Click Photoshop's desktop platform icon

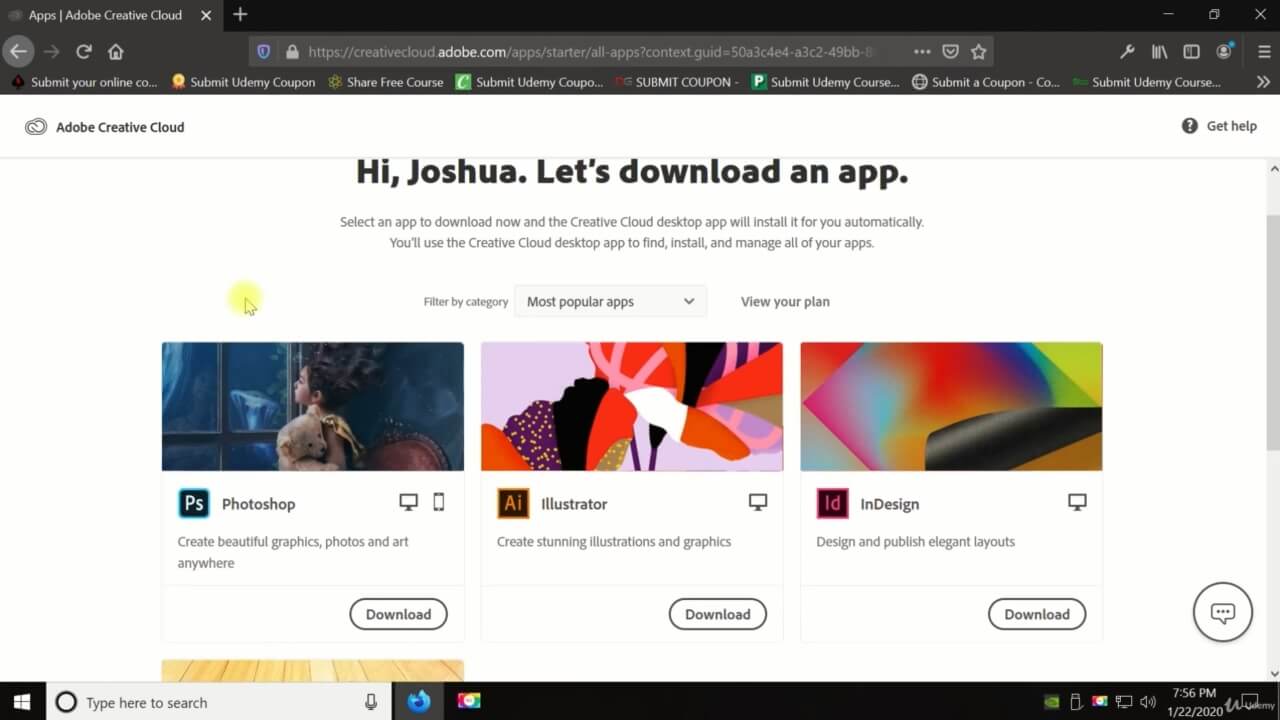408,503
